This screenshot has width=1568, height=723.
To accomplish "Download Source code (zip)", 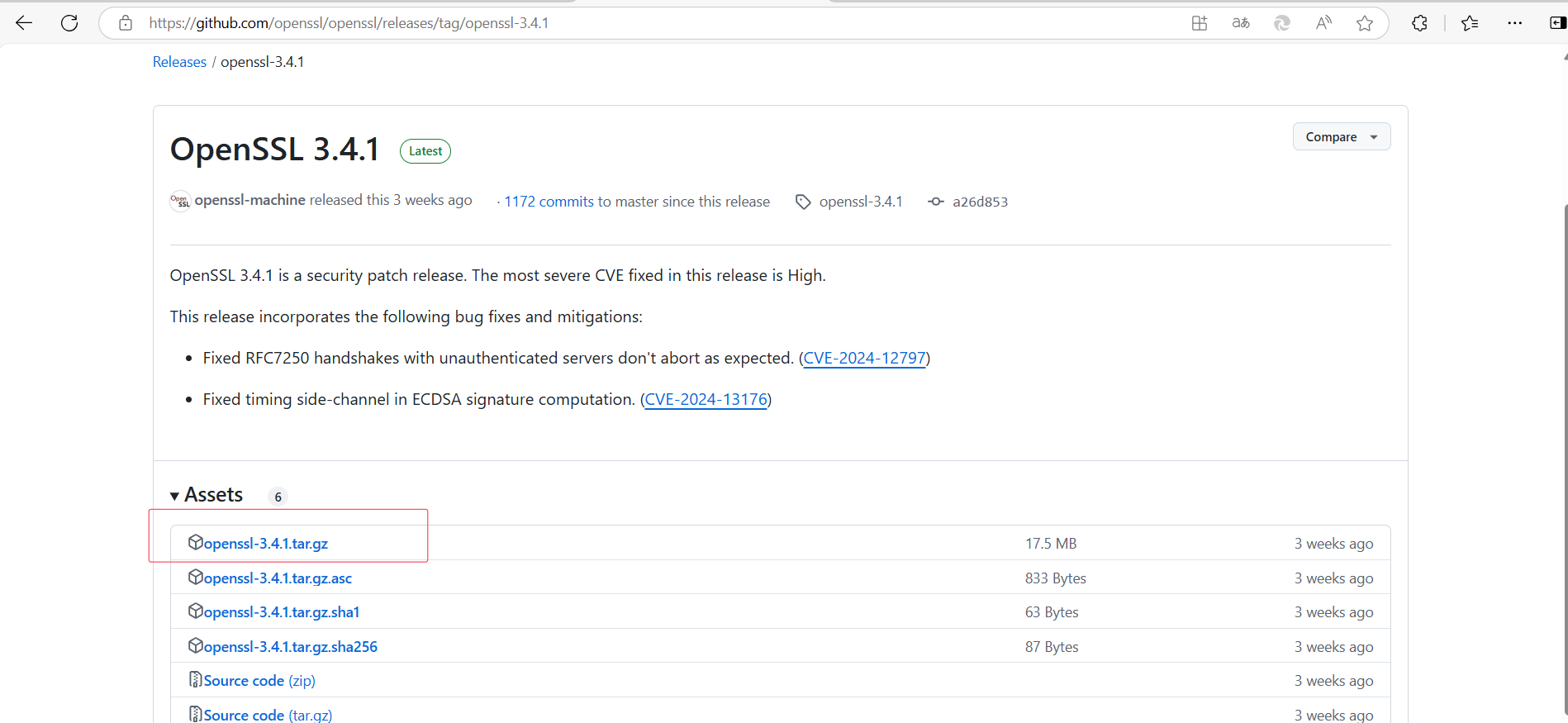I will tap(259, 681).
